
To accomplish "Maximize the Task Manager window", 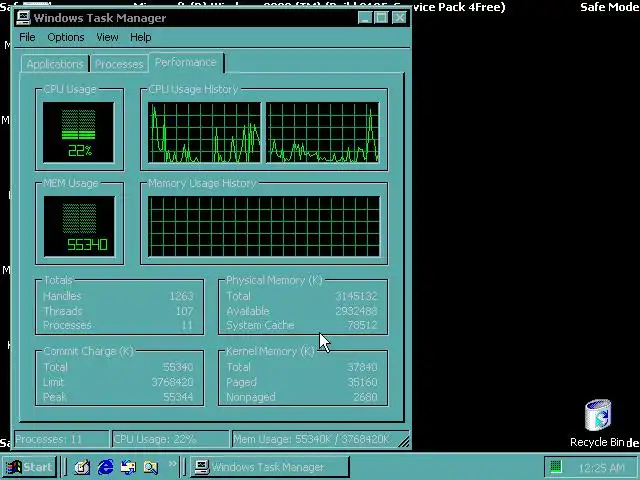I will [381, 18].
